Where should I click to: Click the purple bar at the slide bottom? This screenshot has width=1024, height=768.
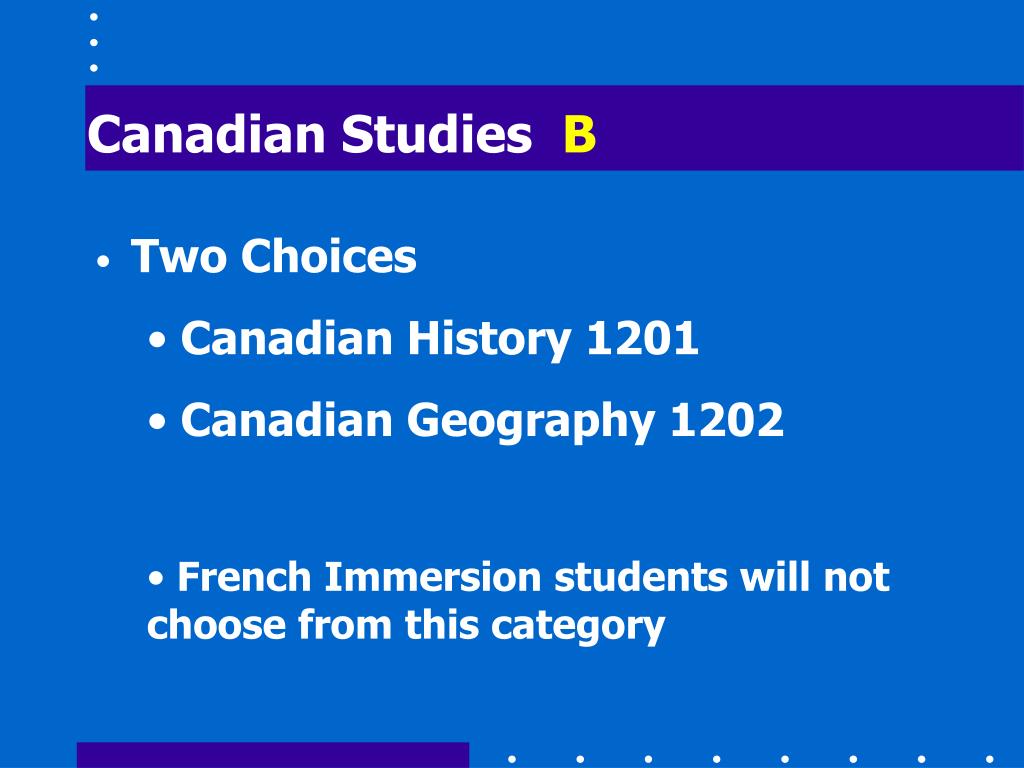coord(273,755)
